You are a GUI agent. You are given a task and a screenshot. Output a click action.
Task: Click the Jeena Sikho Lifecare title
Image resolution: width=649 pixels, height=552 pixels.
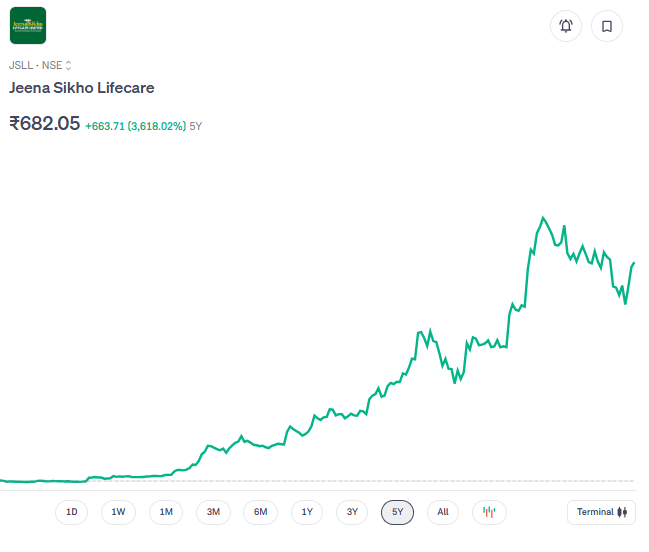82,88
